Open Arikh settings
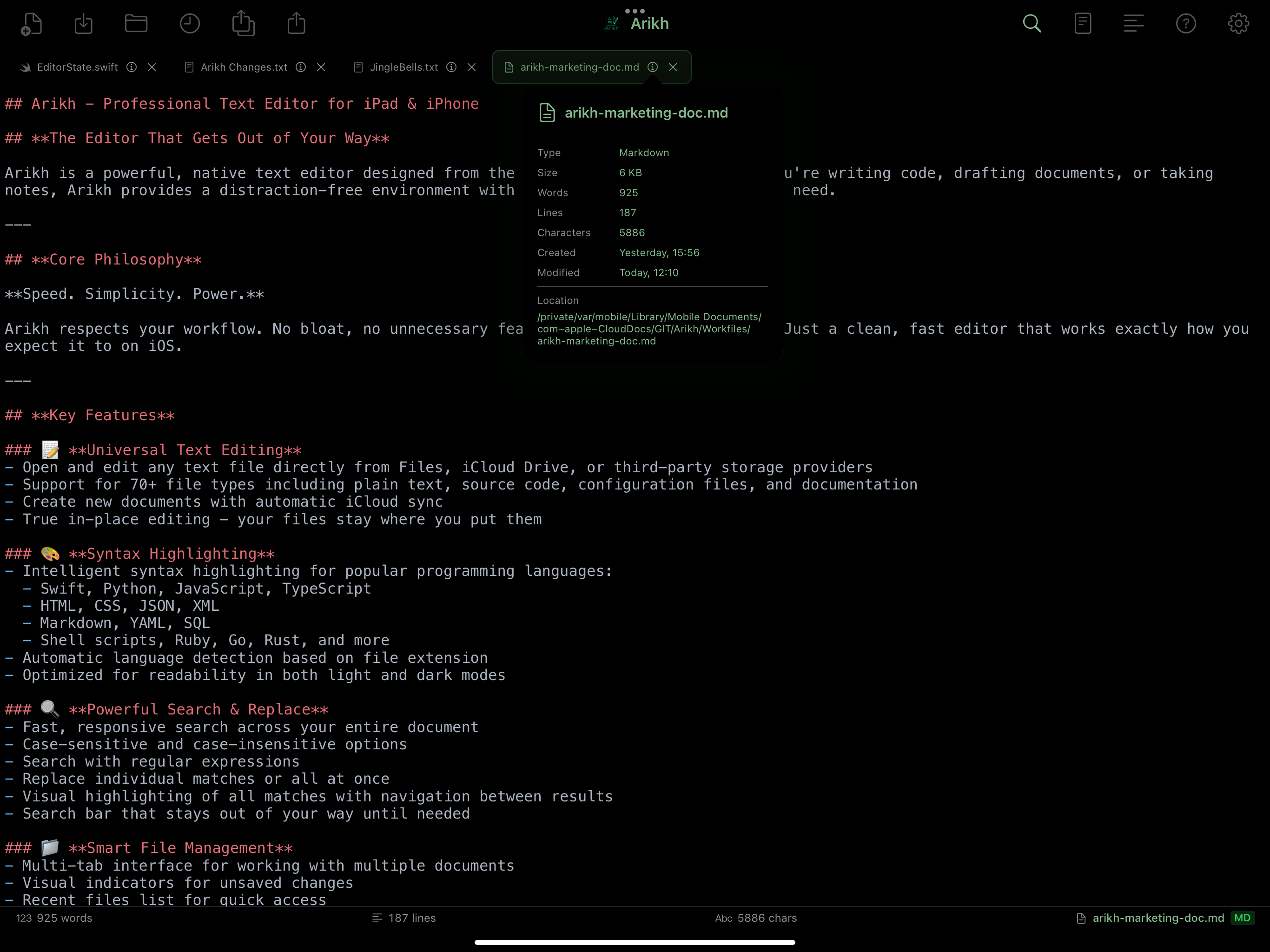 click(x=1238, y=23)
